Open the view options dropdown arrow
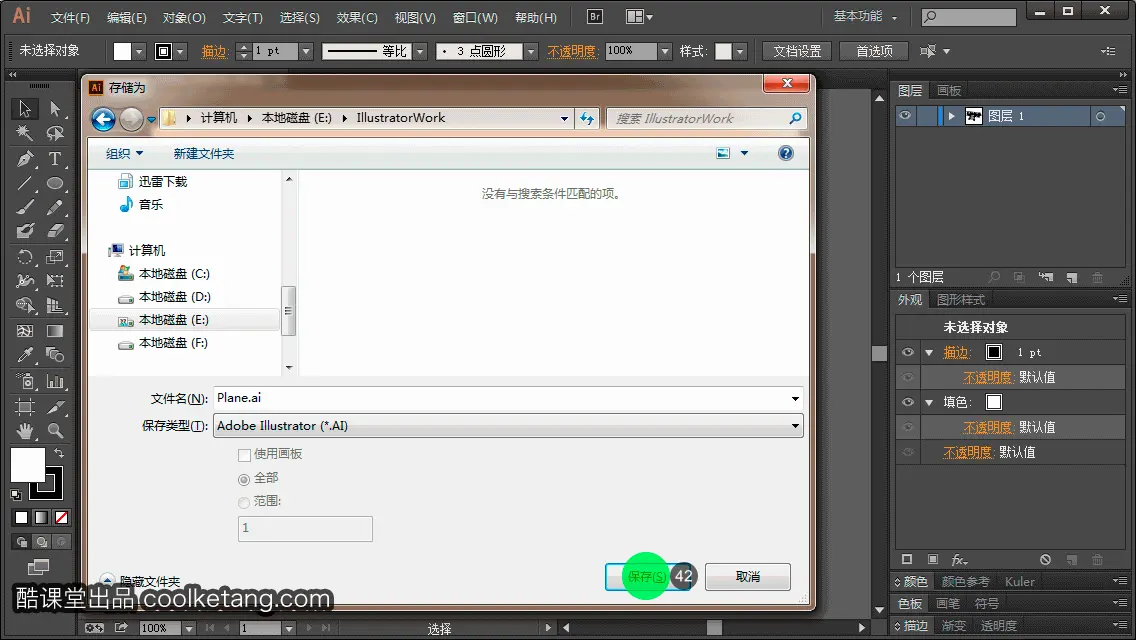Image resolution: width=1136 pixels, height=640 pixels. tap(744, 153)
